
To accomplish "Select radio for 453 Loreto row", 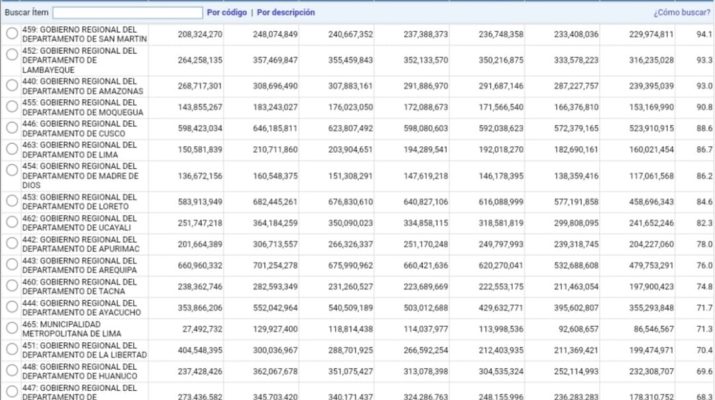I will click(12, 201).
